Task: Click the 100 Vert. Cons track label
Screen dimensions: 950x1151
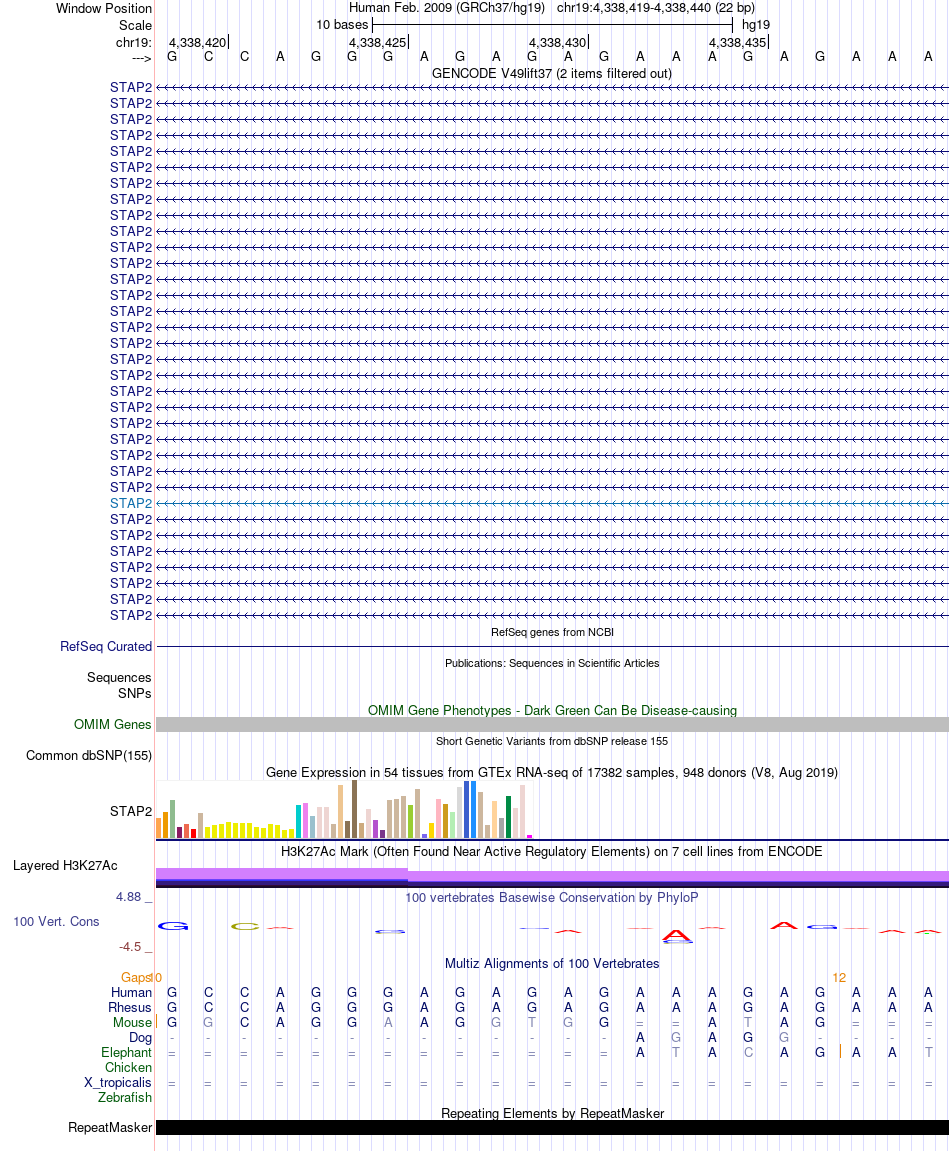Action: point(56,921)
